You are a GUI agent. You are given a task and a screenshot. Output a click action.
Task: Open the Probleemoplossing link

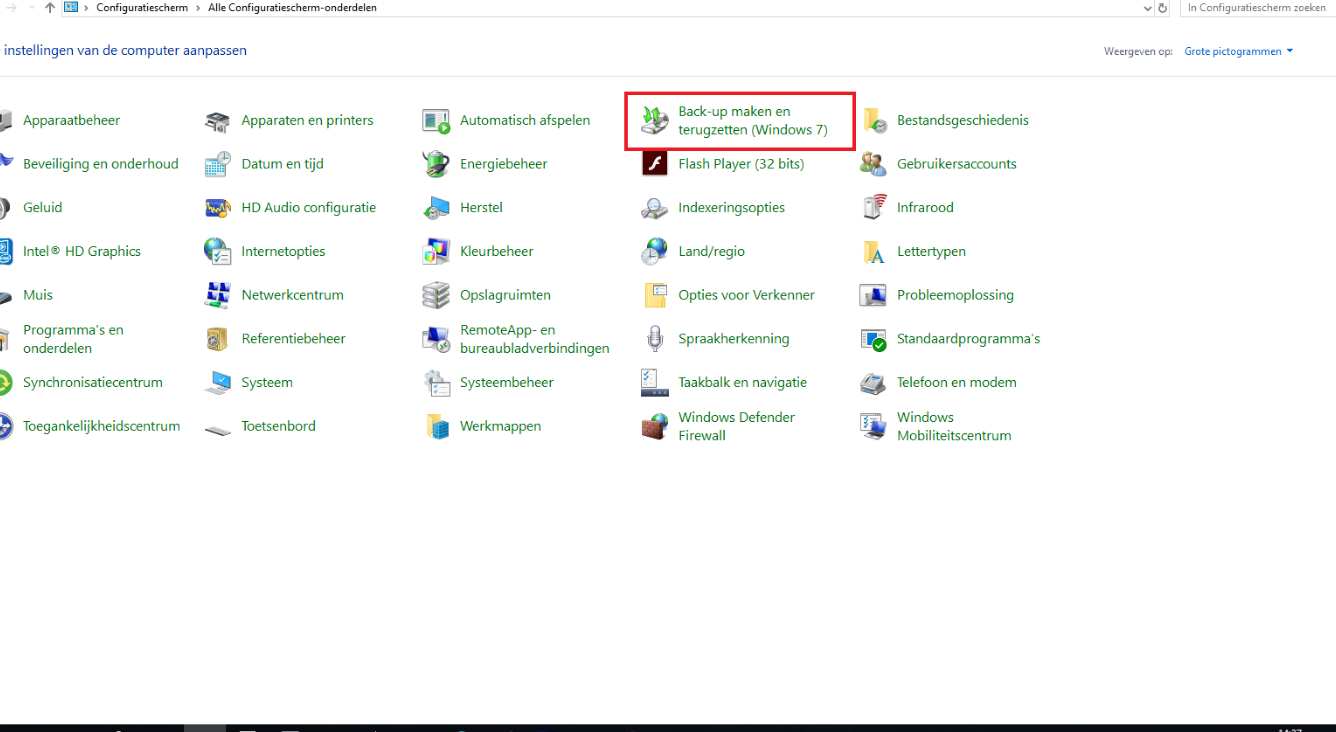955,295
